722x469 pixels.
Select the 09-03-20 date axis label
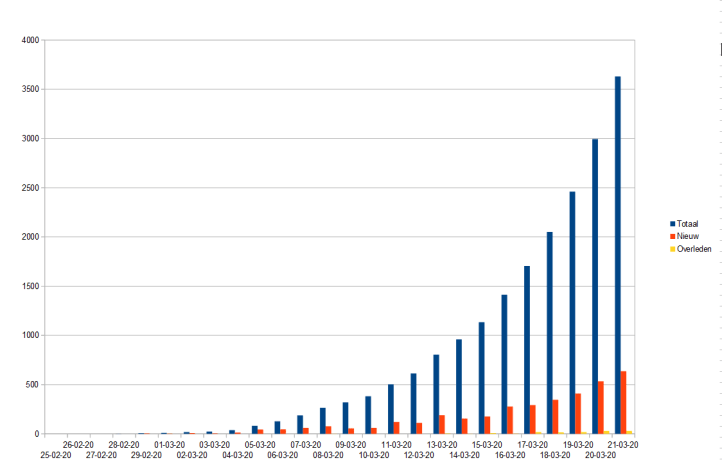[x=352, y=444]
